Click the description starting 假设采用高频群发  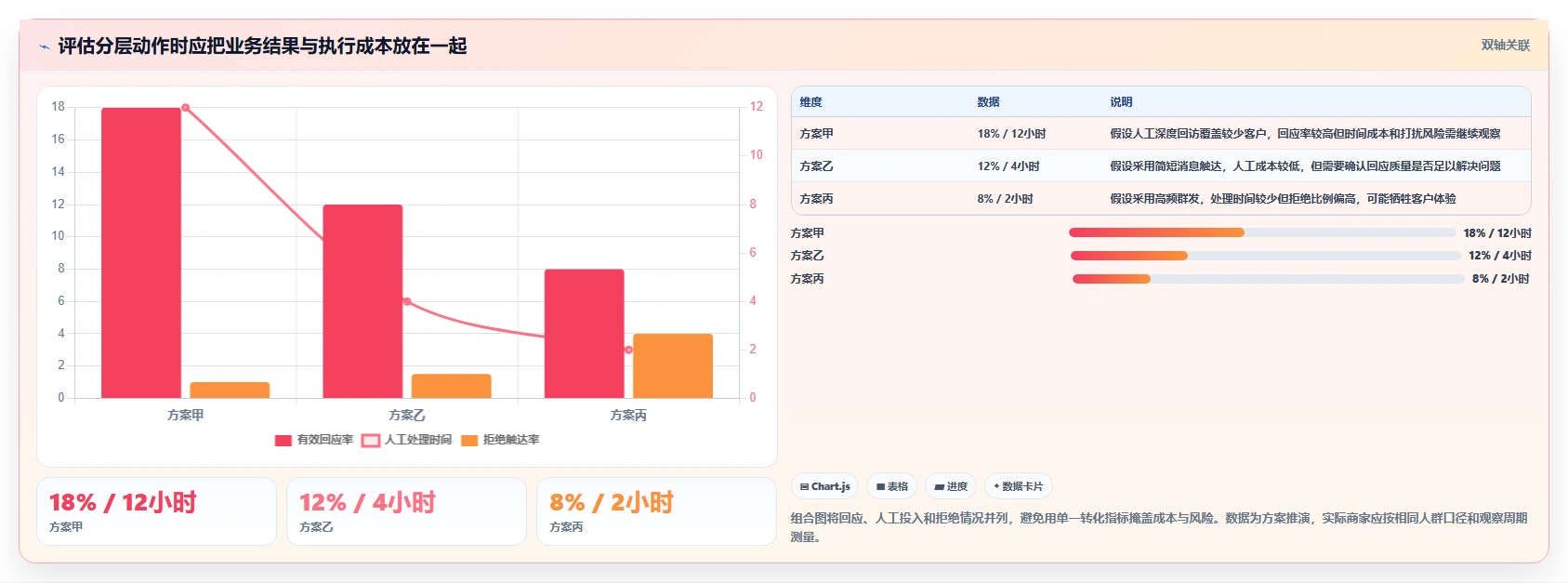(x=1283, y=199)
